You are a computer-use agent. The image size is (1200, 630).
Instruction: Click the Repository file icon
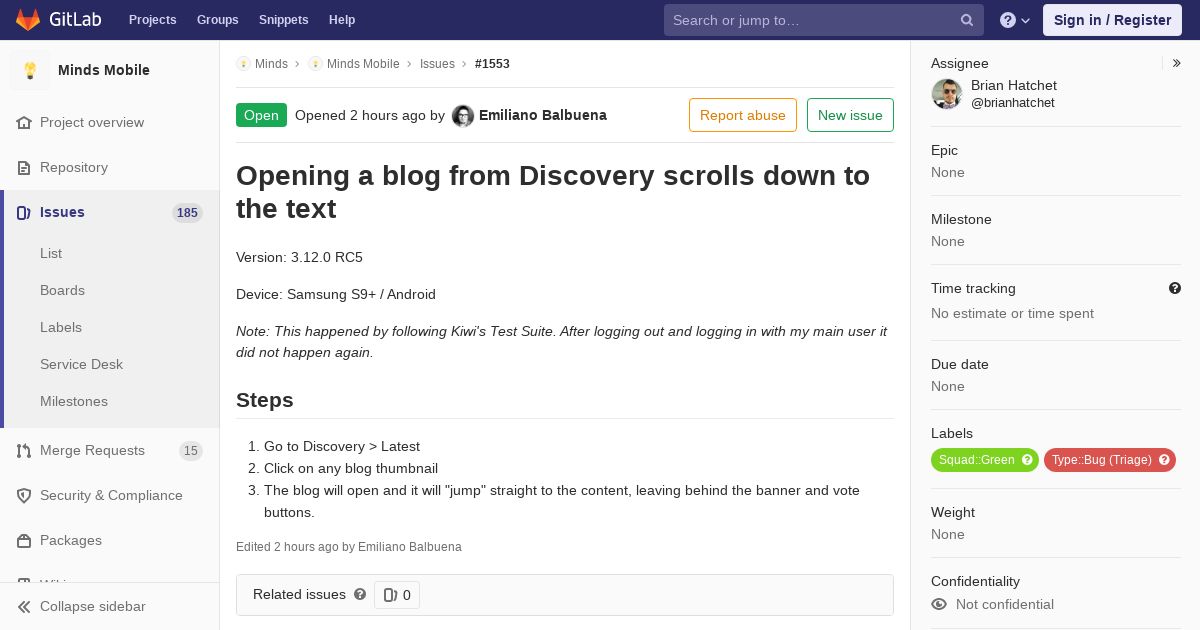click(24, 167)
